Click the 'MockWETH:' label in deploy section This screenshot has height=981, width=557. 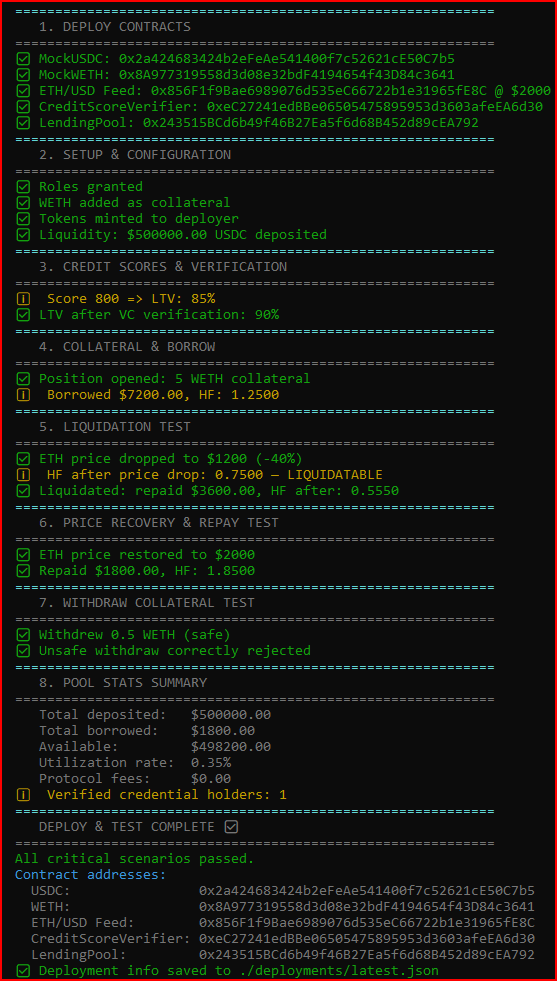click(x=74, y=75)
